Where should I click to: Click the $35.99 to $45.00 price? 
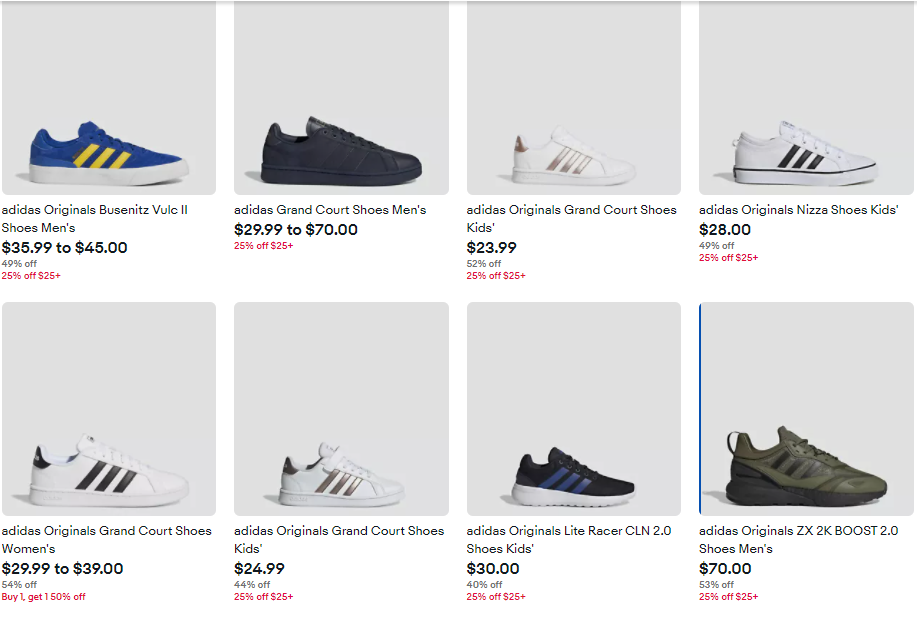(x=65, y=248)
